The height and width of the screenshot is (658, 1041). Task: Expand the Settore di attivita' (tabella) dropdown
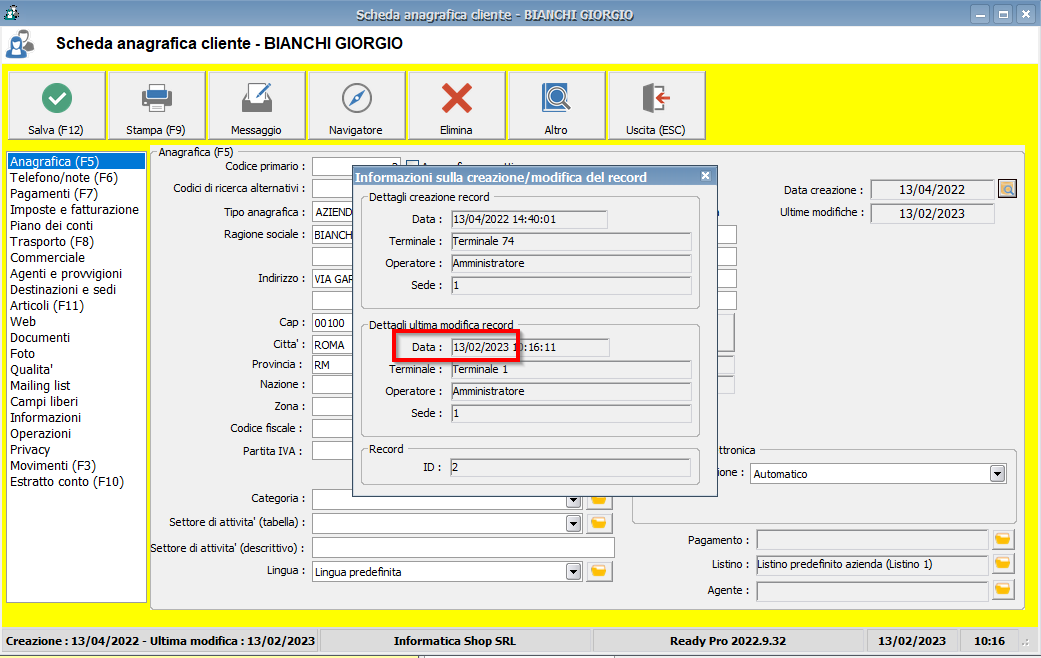pyautogui.click(x=574, y=523)
